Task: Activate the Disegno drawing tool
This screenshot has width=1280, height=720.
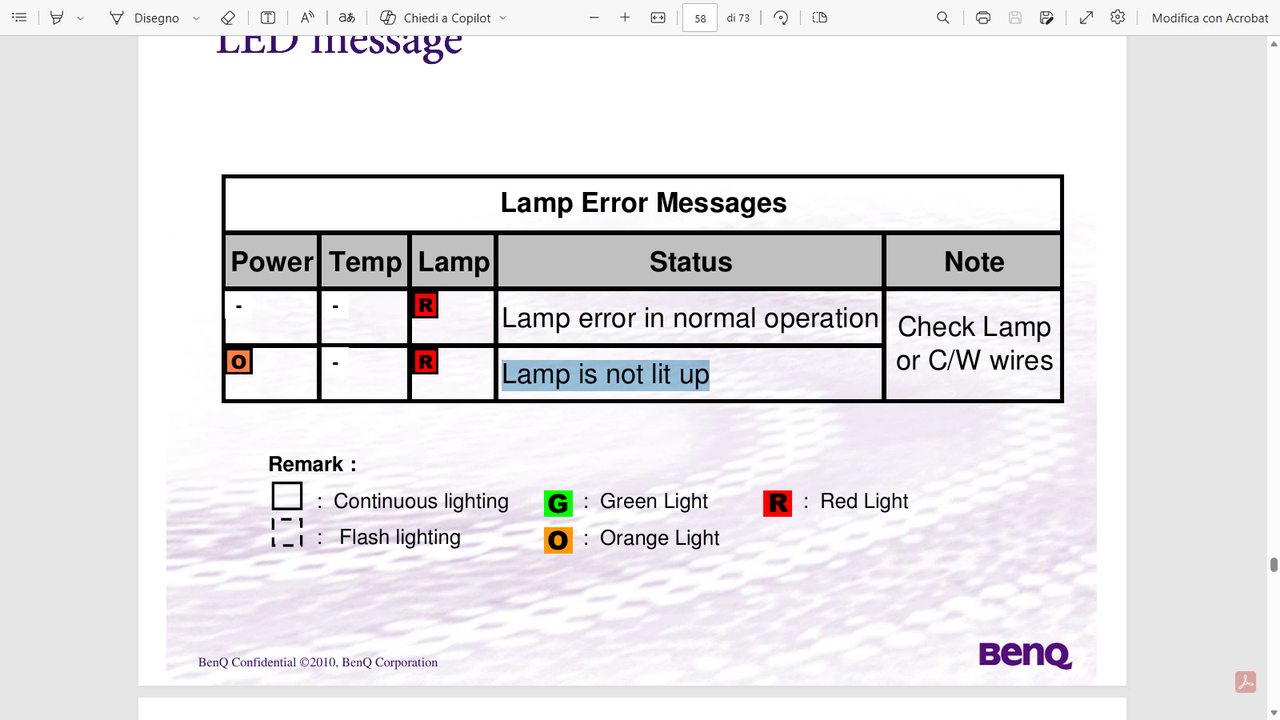Action: click(x=145, y=18)
